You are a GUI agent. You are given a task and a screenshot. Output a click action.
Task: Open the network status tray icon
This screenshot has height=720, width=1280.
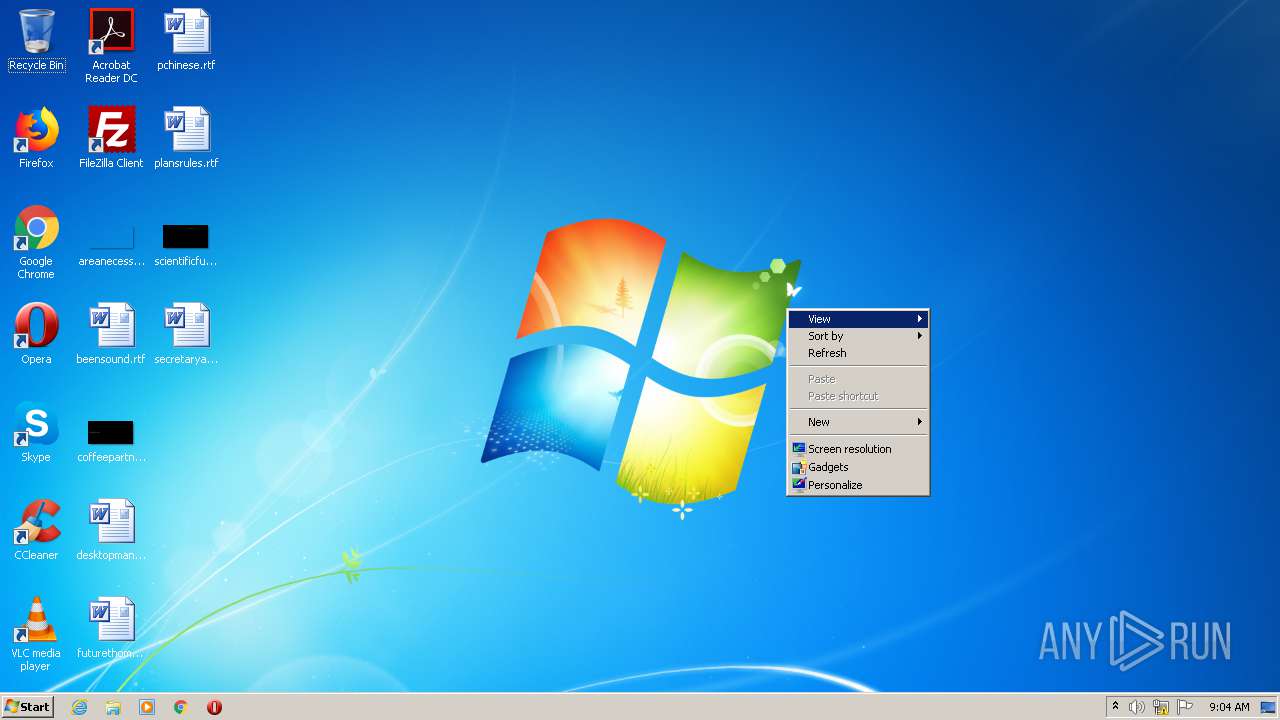(x=1161, y=707)
